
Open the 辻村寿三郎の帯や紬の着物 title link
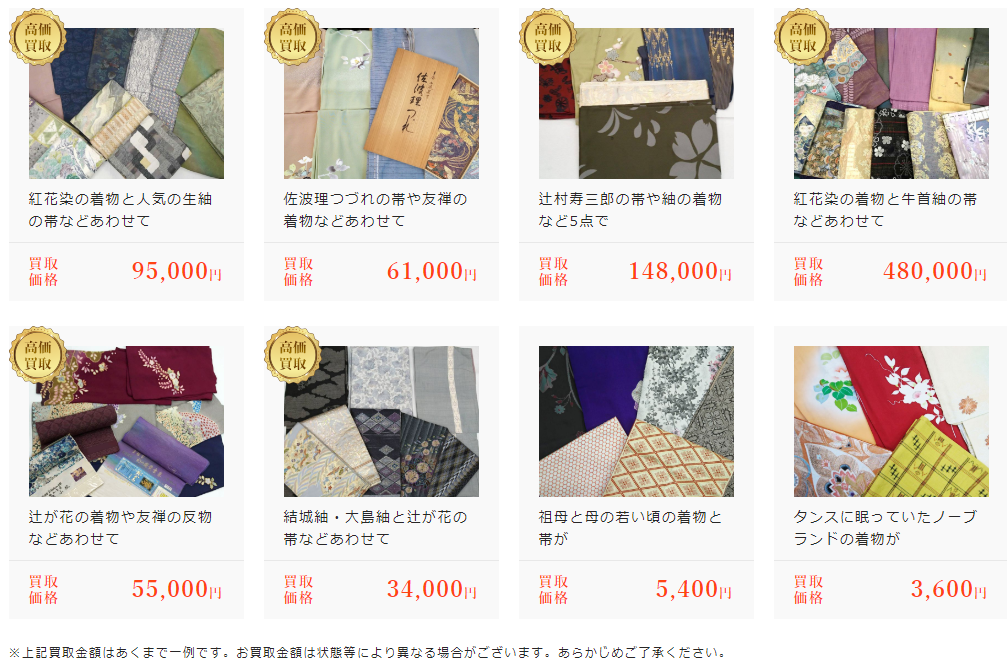631,210
